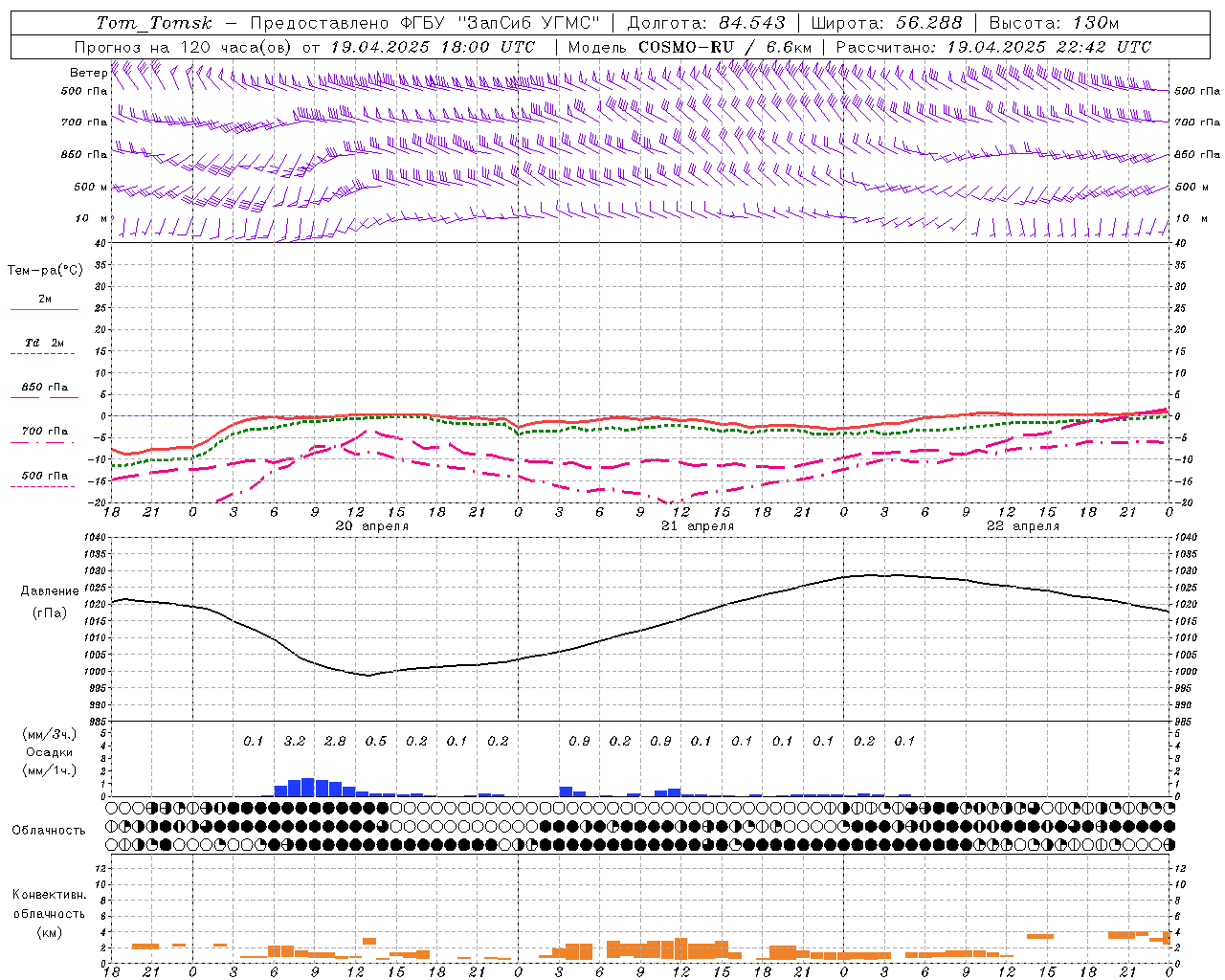Click the Td 2м dew point legend entry
The height and width of the screenshot is (980, 1225).
pyautogui.click(x=45, y=342)
